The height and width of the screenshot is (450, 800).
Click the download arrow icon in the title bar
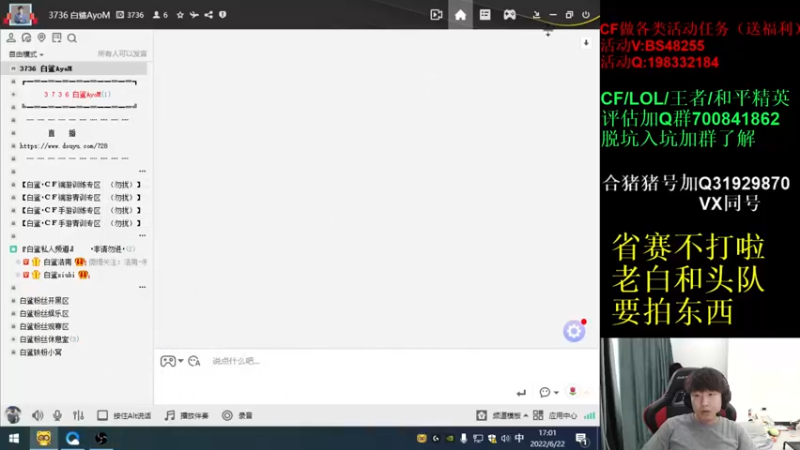click(536, 15)
